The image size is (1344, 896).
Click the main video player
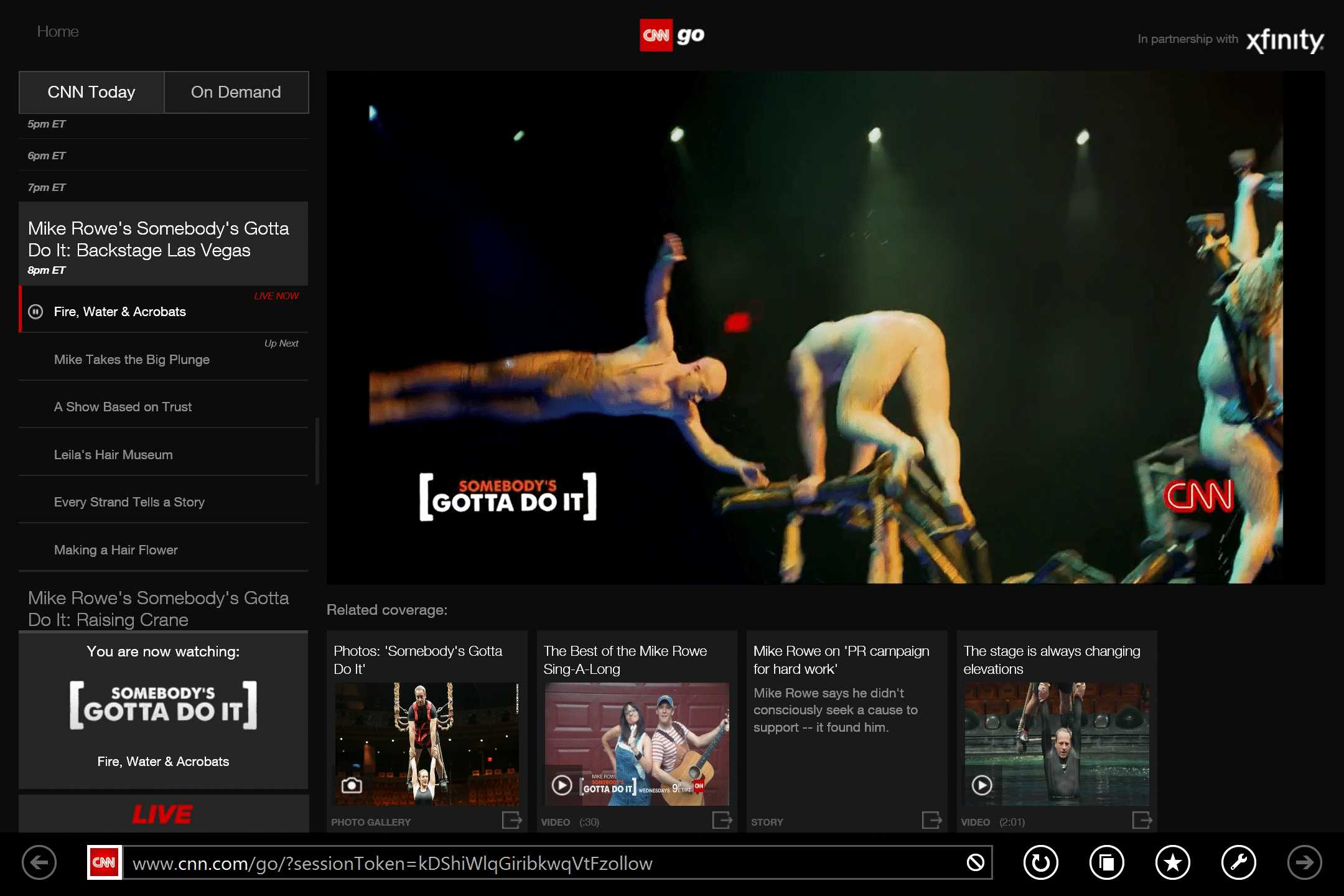coord(825,327)
